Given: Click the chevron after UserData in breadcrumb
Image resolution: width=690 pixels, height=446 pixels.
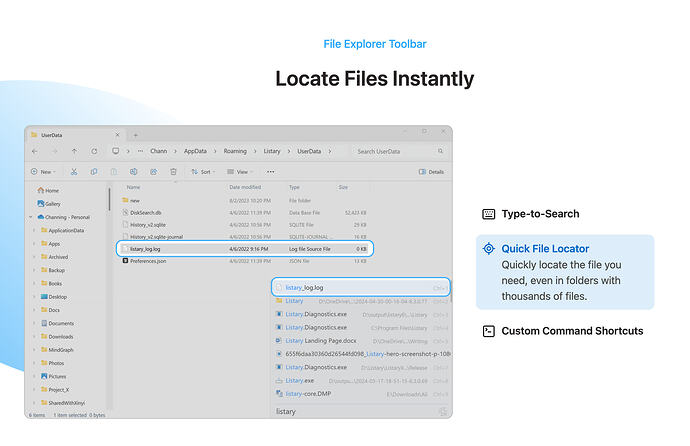Looking at the screenshot, I should pyautogui.click(x=330, y=151).
